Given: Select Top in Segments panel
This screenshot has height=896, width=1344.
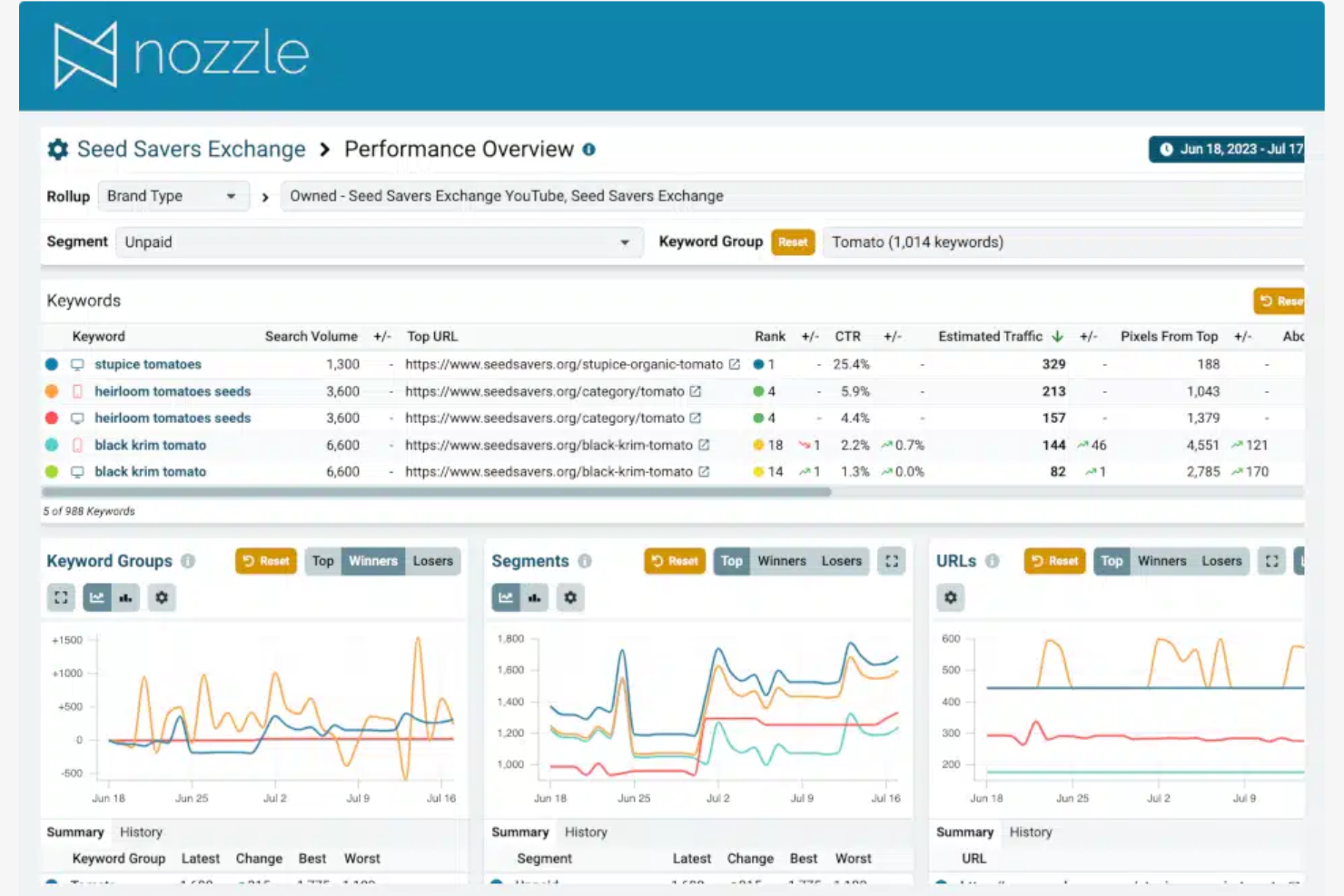Looking at the screenshot, I should [731, 561].
